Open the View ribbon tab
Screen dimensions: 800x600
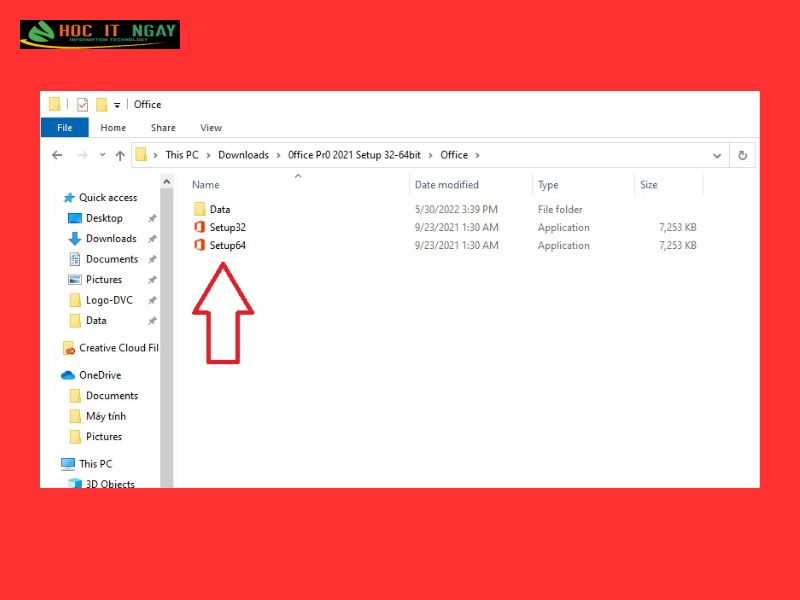coord(211,128)
